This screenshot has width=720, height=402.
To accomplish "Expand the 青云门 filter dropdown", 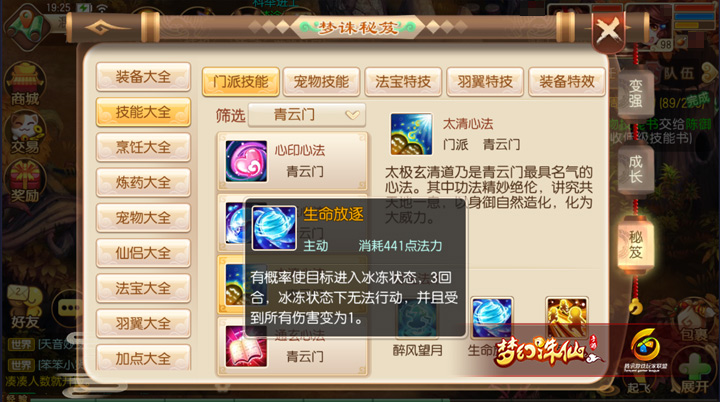I will pos(307,115).
